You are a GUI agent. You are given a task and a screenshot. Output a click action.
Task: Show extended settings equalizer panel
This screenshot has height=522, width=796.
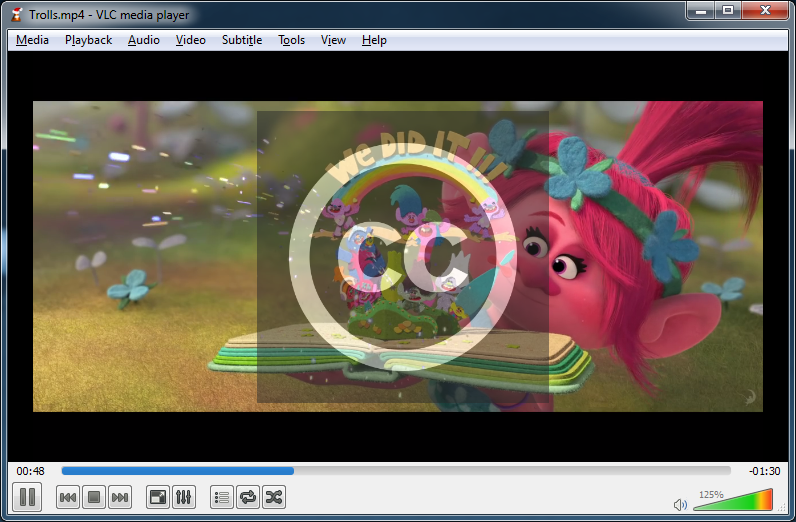183,497
